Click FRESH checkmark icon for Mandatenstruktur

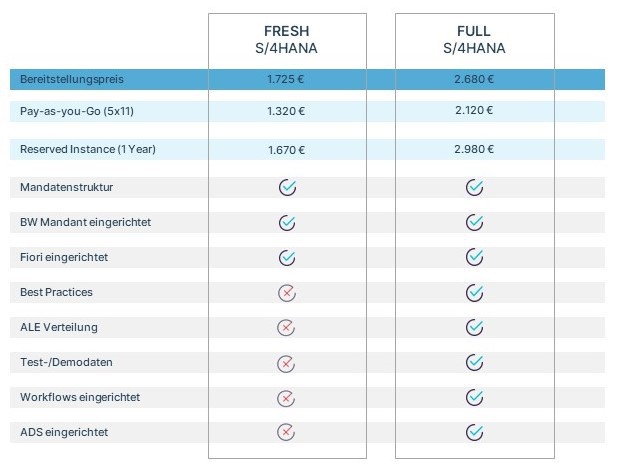tap(287, 187)
